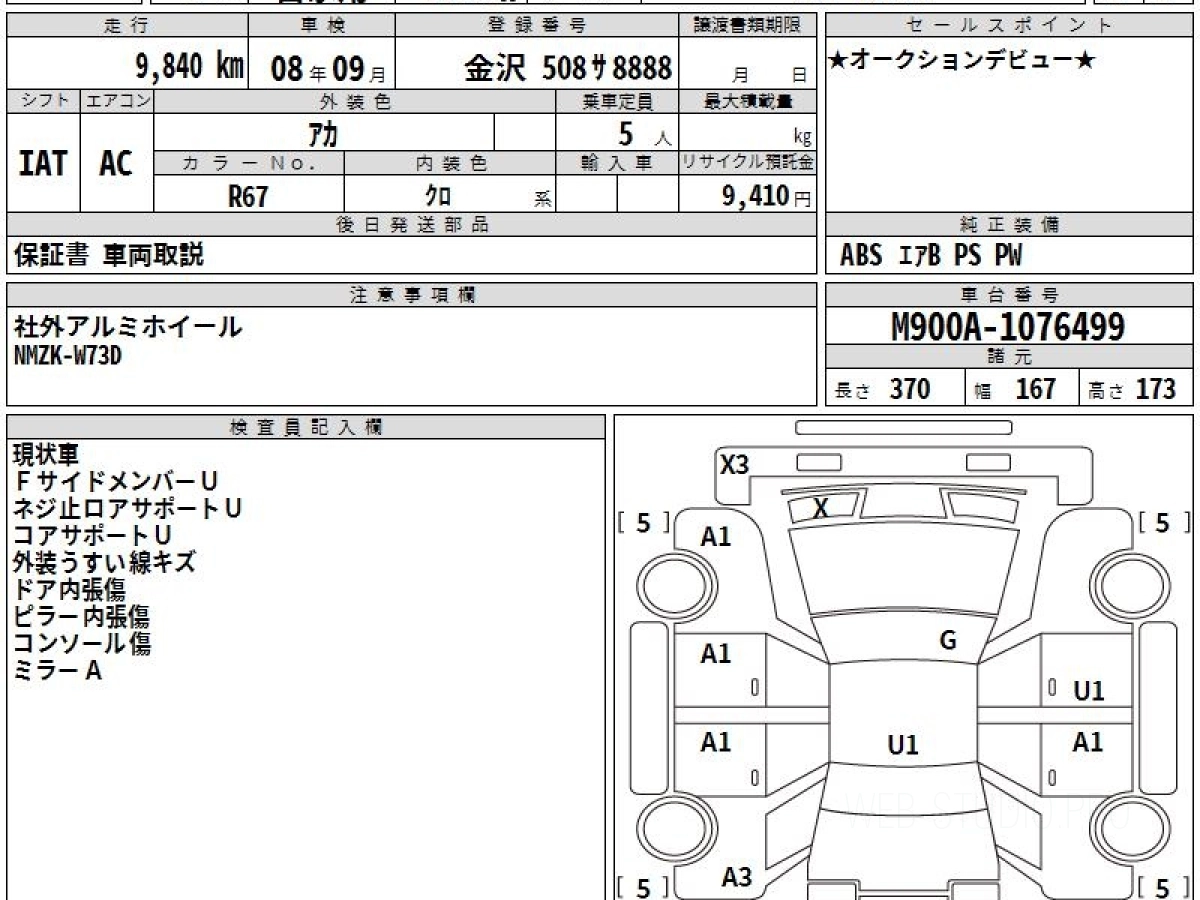1200x900 pixels.
Task: Click the ミラー A inspector note line
Action: (58, 671)
